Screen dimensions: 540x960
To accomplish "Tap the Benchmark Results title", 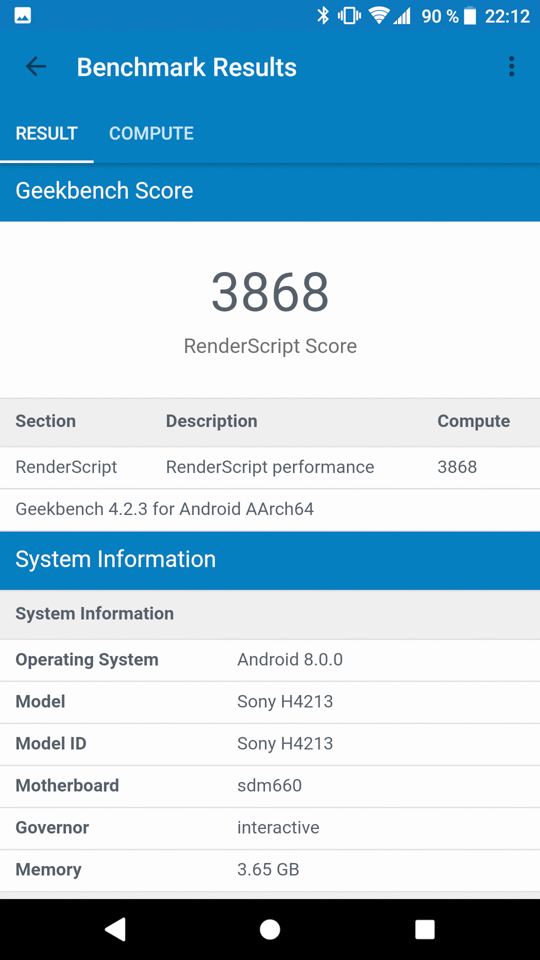I will coord(187,67).
